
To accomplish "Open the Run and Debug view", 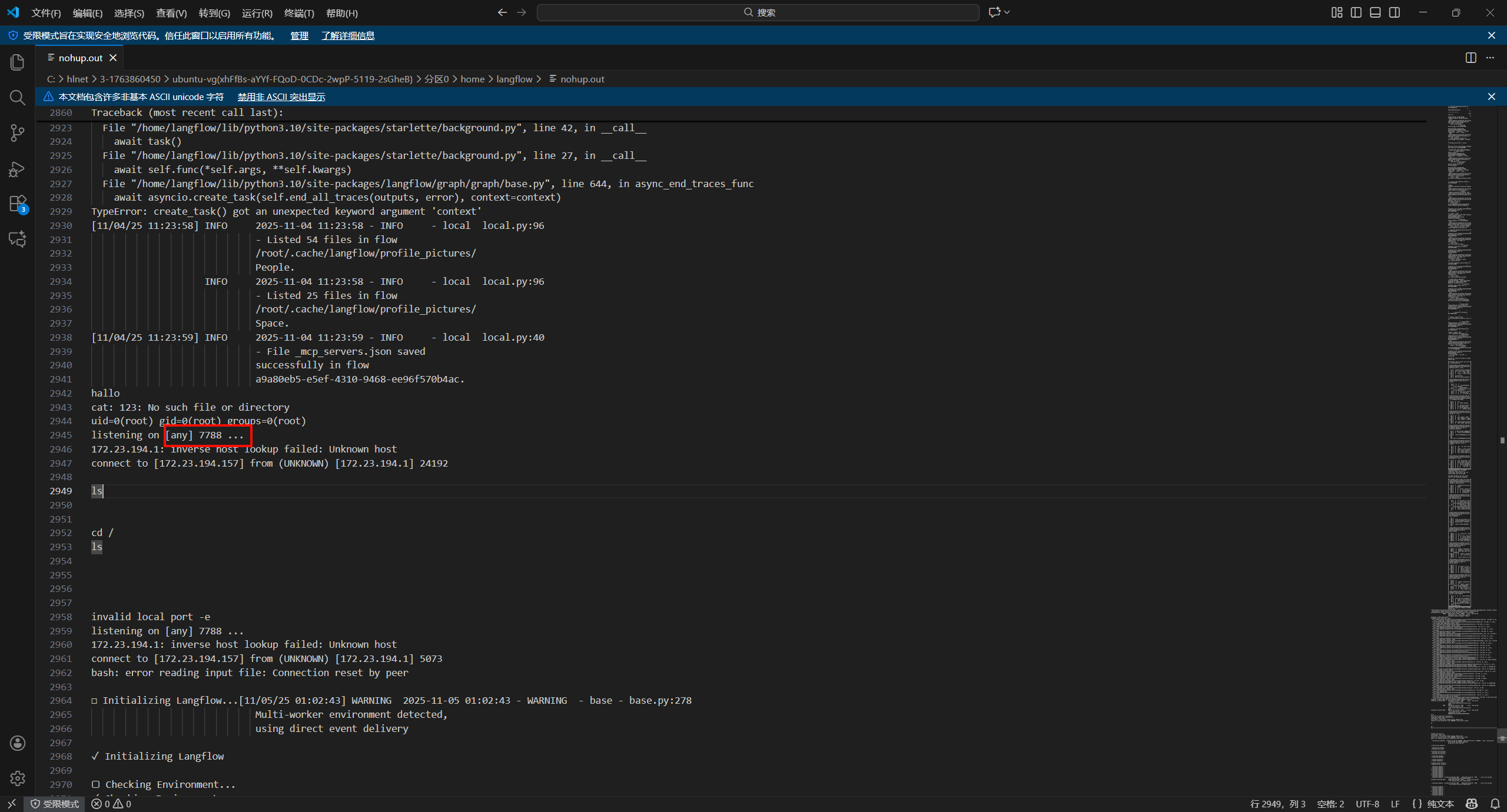I will (18, 169).
